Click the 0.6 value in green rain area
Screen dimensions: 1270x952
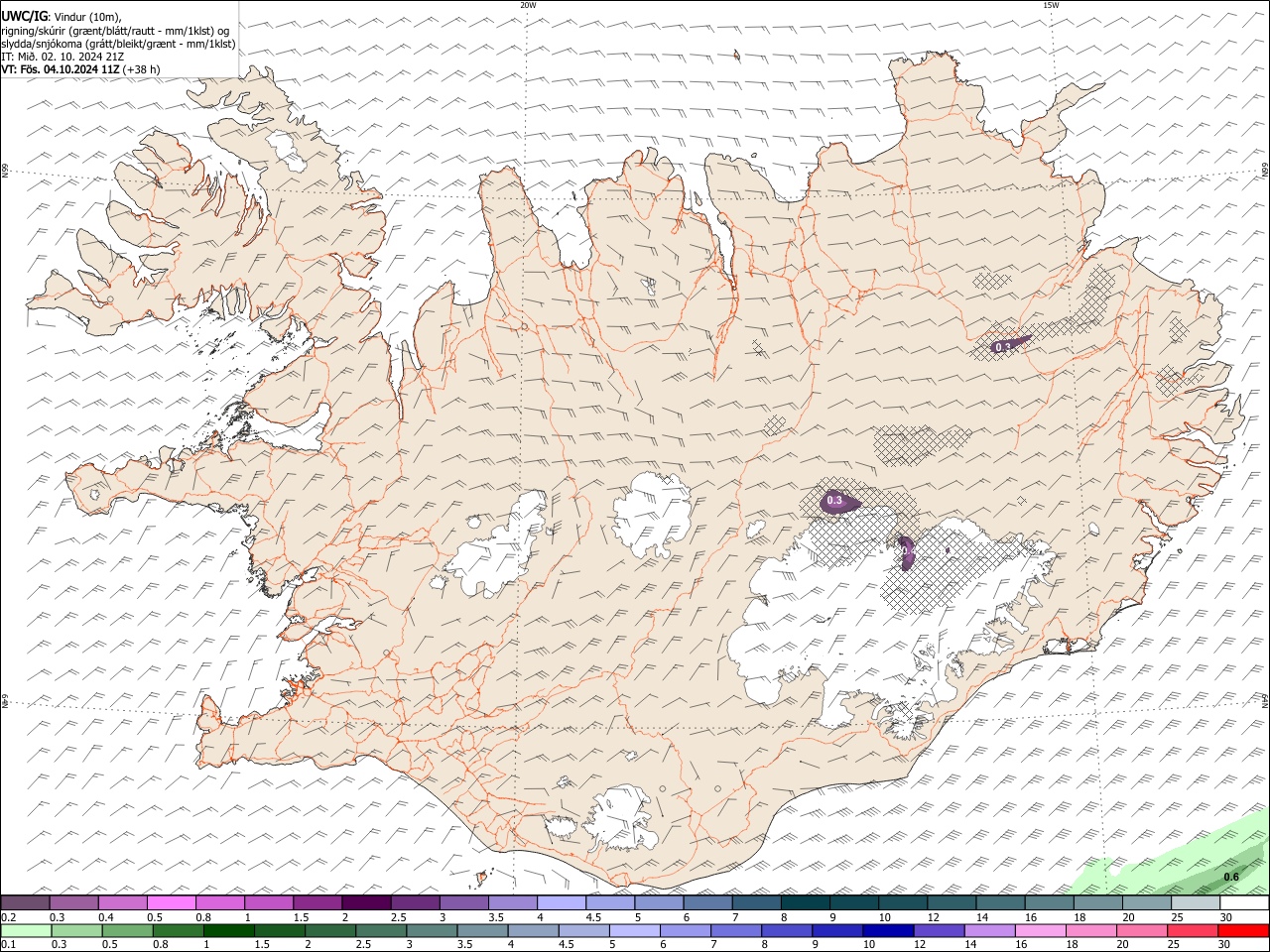1231,877
